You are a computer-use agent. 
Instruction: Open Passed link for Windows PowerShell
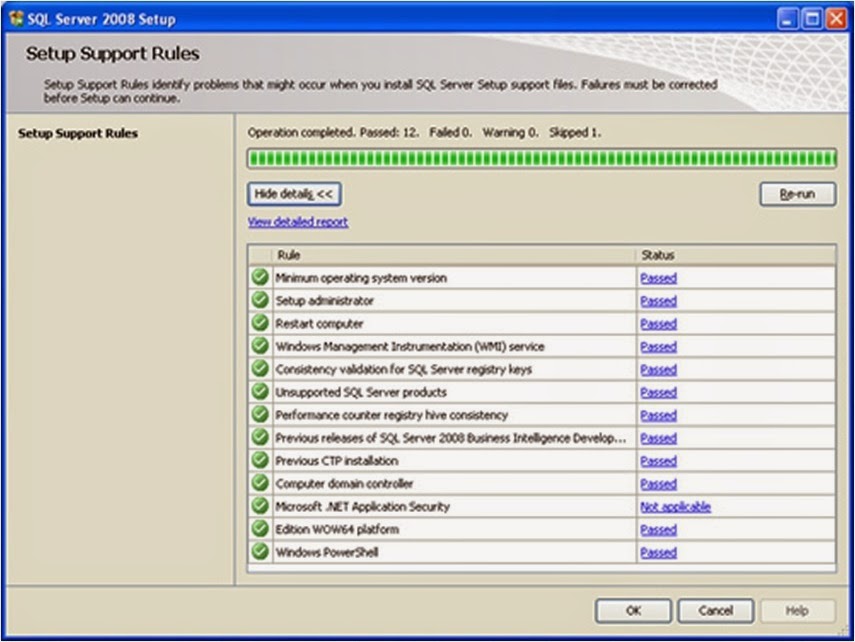(x=658, y=553)
